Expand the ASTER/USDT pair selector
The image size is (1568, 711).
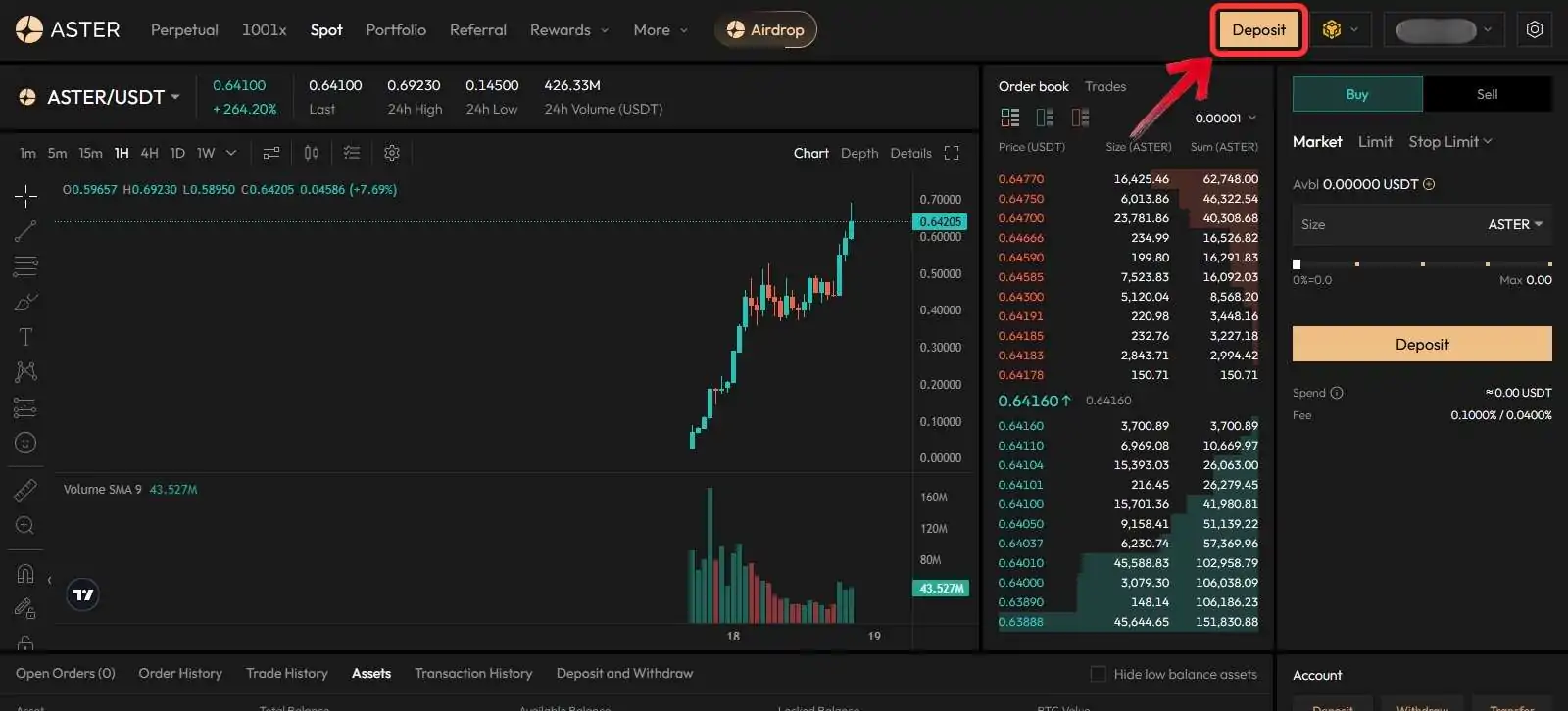pos(99,97)
